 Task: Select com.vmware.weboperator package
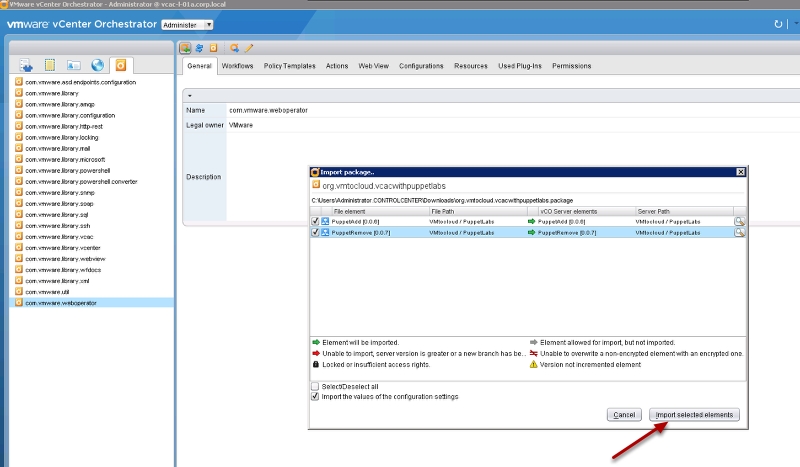61,303
